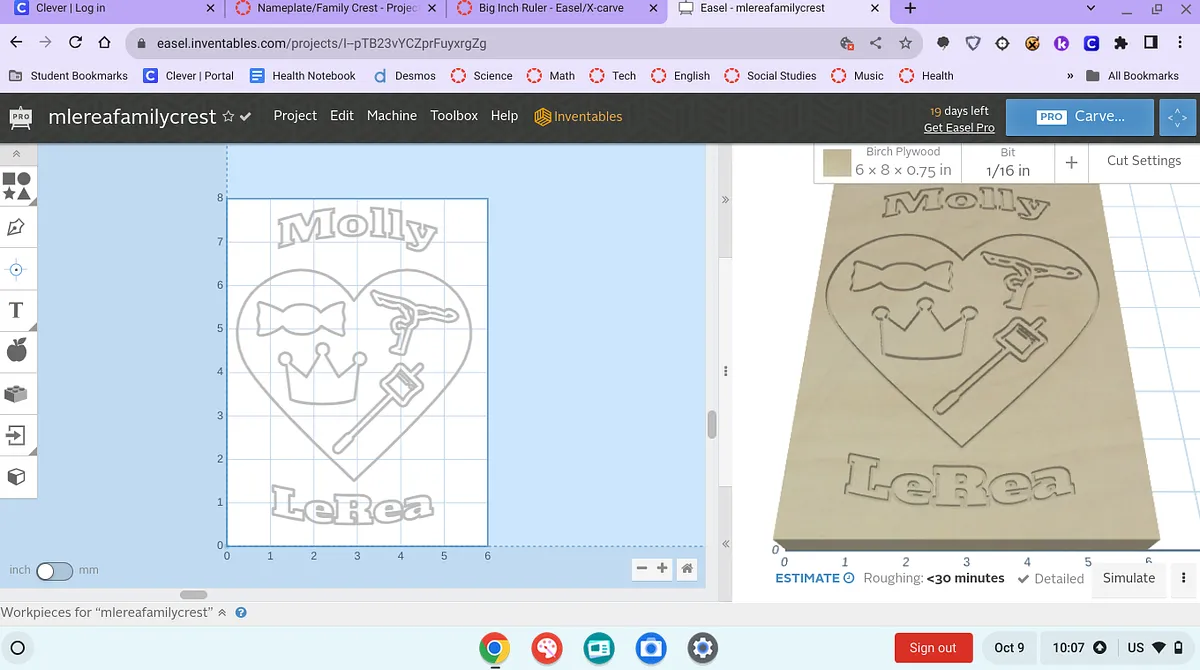Image resolution: width=1200 pixels, height=670 pixels.
Task: Click the saved checkmark beside project name
Action: pos(245,117)
